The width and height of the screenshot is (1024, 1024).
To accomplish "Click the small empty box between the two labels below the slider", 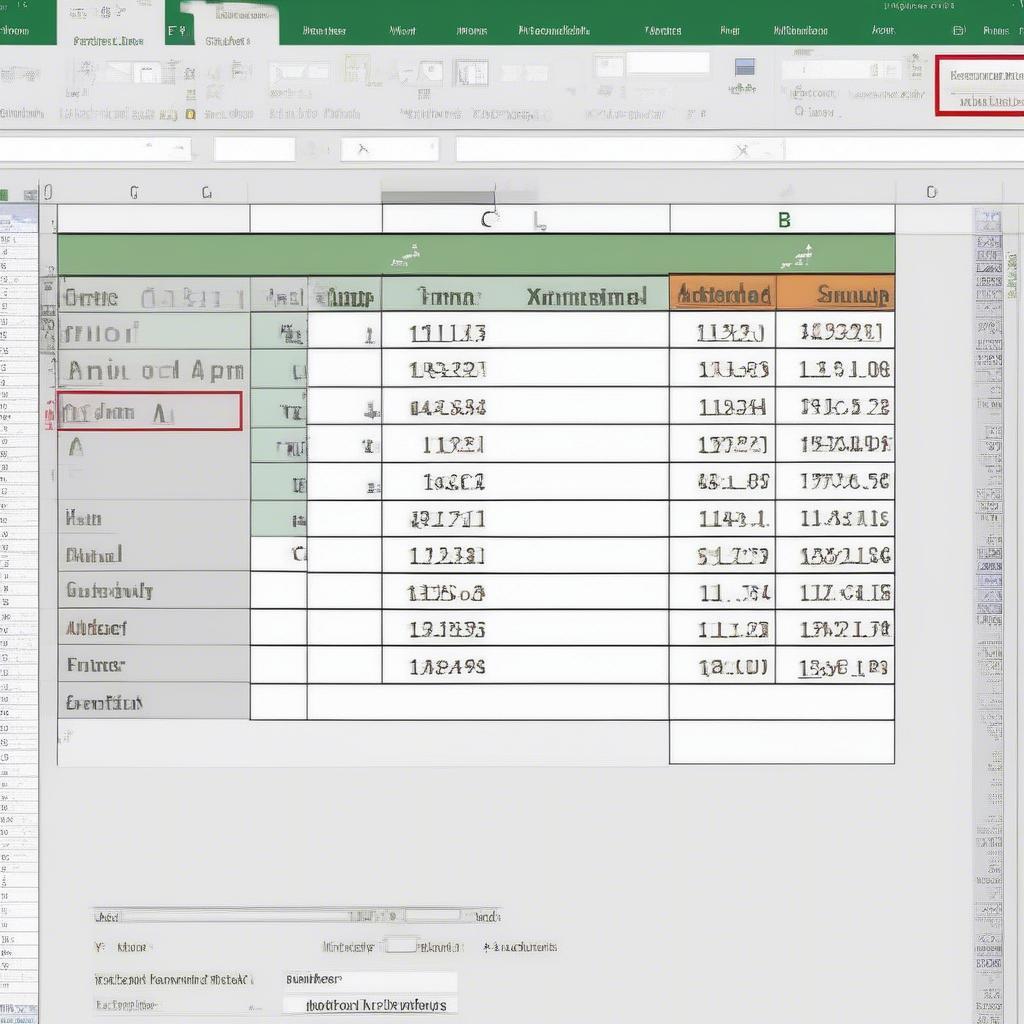I will [x=400, y=945].
